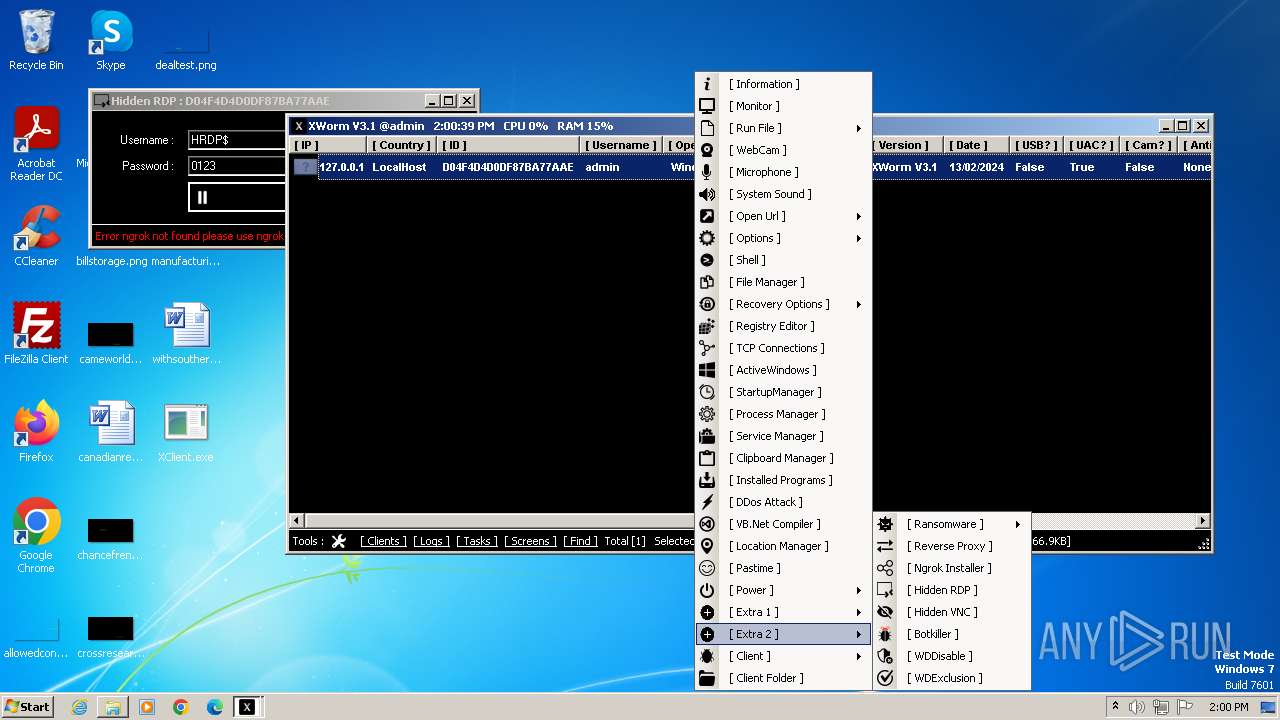Open the Find link in the status bar
Screen dimensions: 1280x720
[x=580, y=541]
